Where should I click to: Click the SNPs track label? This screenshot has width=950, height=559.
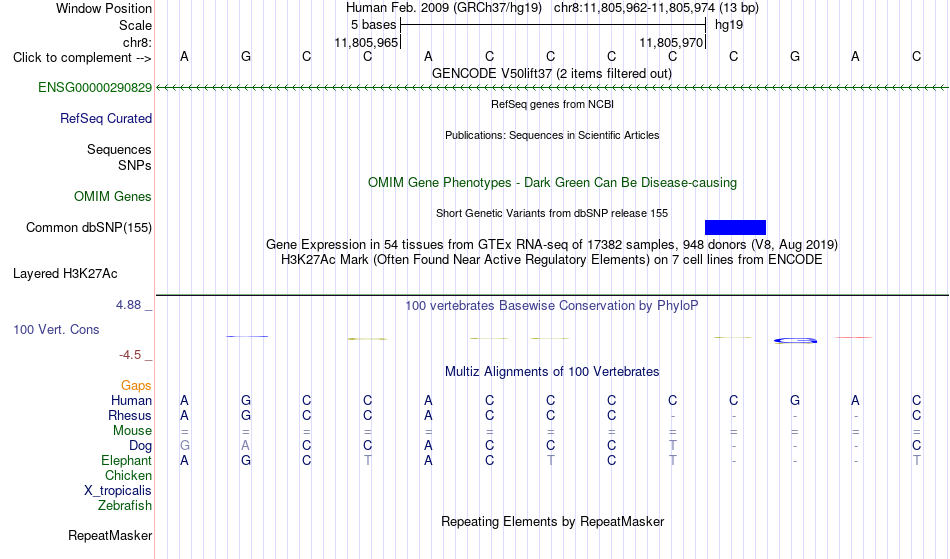pyautogui.click(x=135, y=166)
